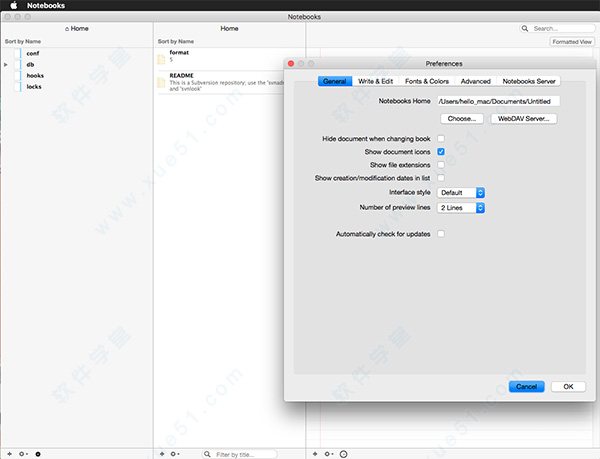600x459 pixels.
Task: Click Cancel in Preferences
Action: [527, 387]
